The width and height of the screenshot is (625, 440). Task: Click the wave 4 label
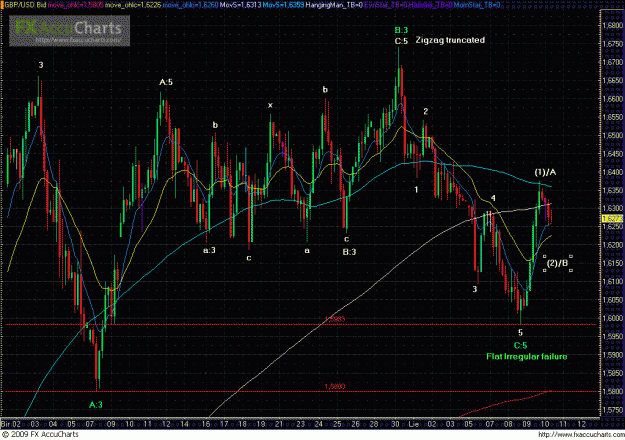tap(493, 198)
